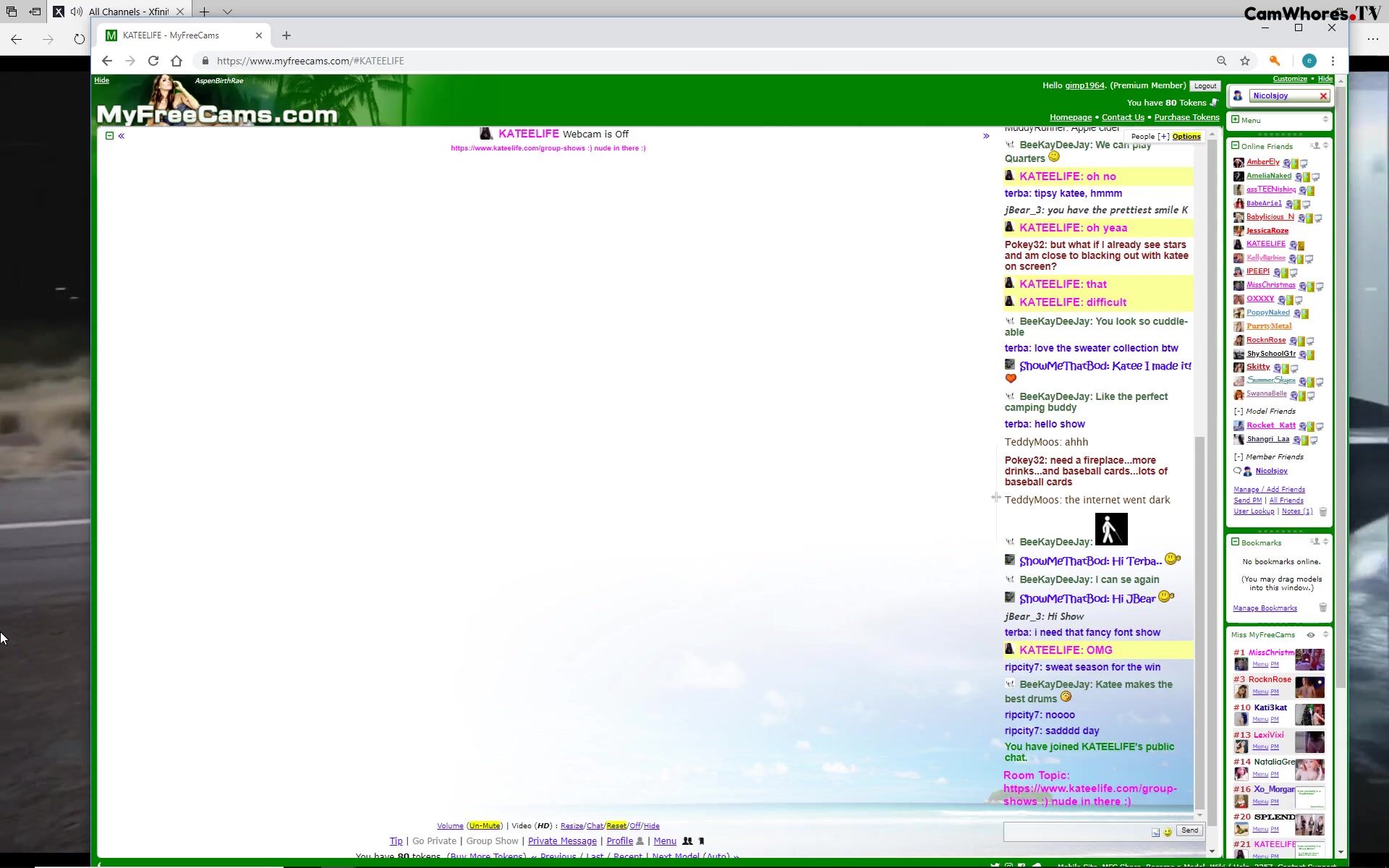Image resolution: width=1389 pixels, height=868 pixels.
Task: Toggle Miss MyFreeCams eye visibility icon
Action: pos(1310,634)
